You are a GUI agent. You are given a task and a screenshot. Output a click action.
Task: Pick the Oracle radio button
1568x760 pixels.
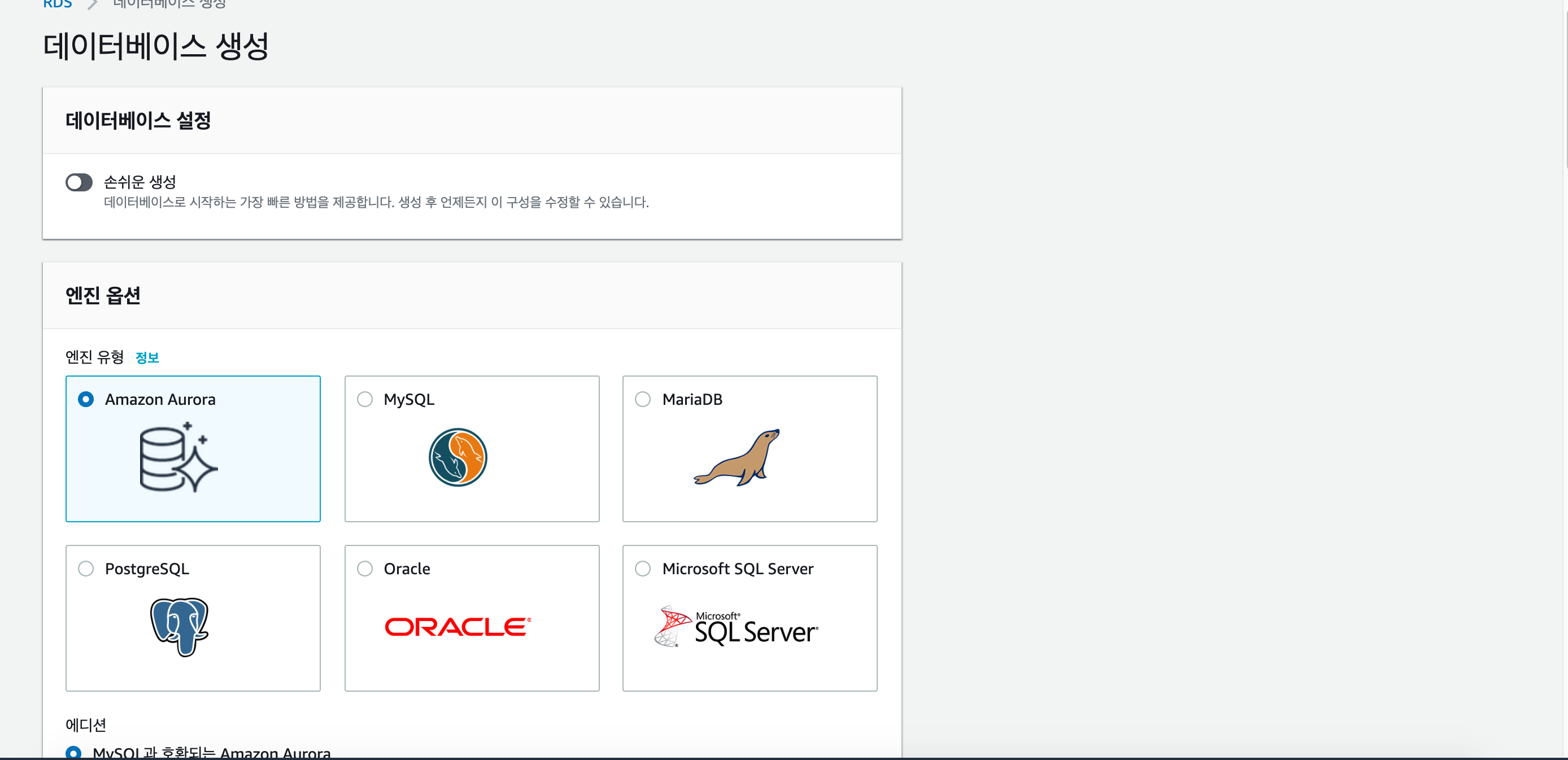(365, 569)
